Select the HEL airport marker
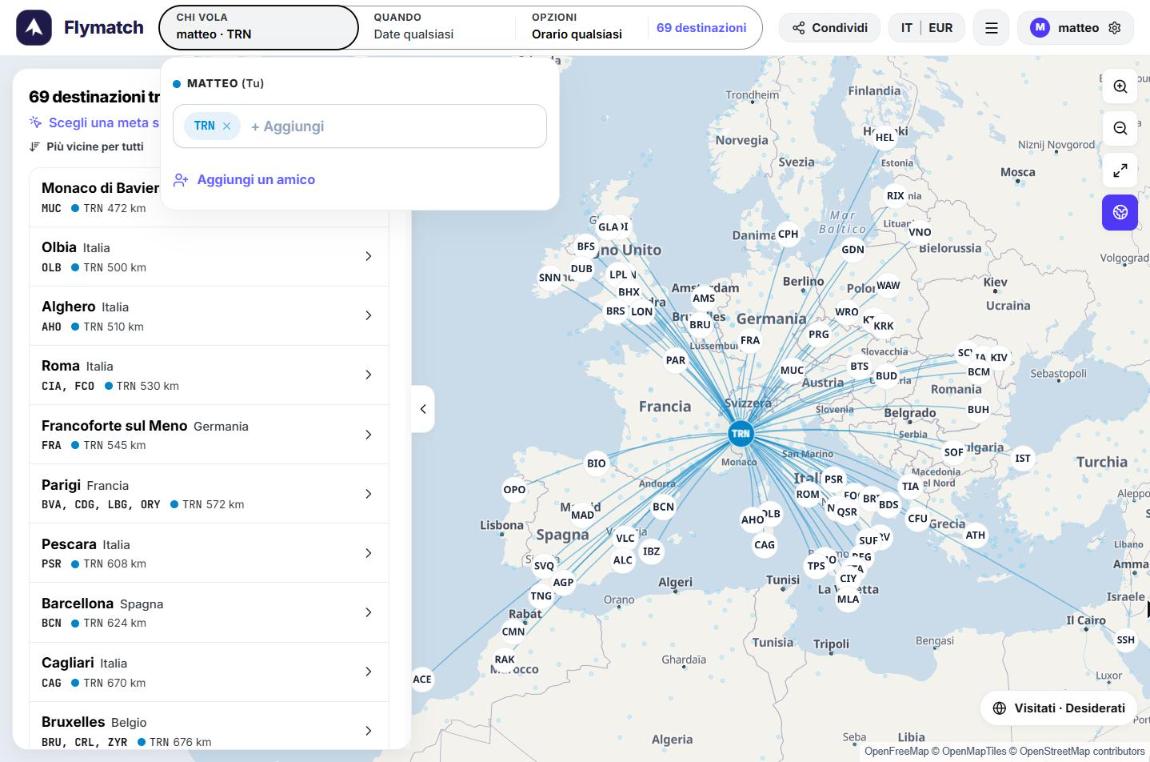The height and width of the screenshot is (762, 1150). coord(885,137)
